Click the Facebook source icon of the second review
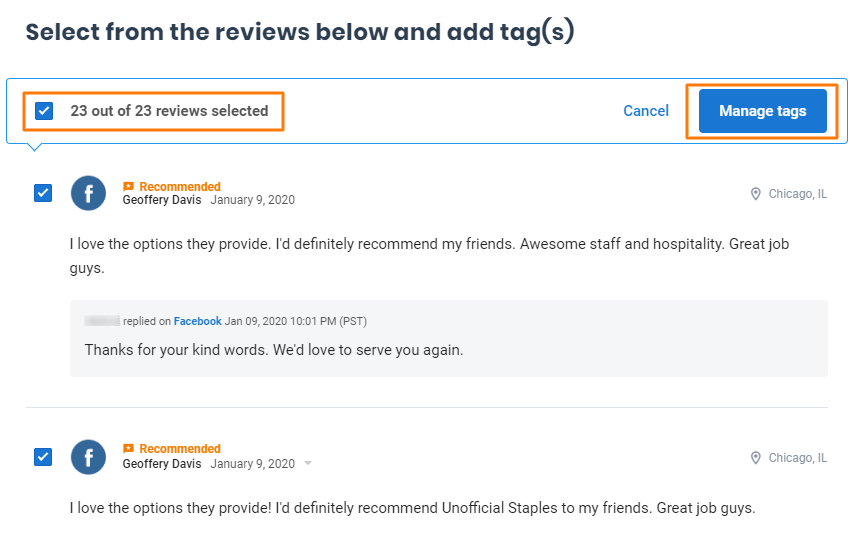This screenshot has height=536, width=854. pyautogui.click(x=88, y=457)
